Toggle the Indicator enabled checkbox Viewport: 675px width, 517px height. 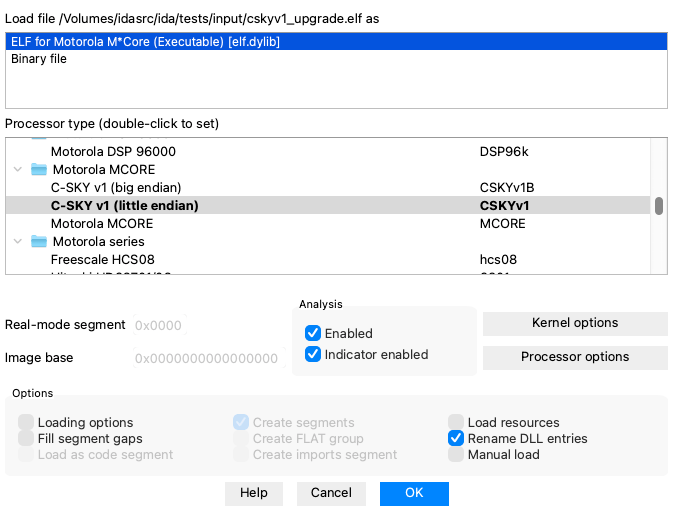pyautogui.click(x=313, y=354)
